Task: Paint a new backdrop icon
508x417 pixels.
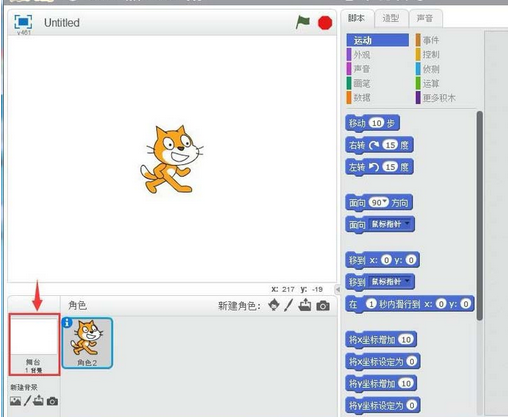Action: (27, 401)
